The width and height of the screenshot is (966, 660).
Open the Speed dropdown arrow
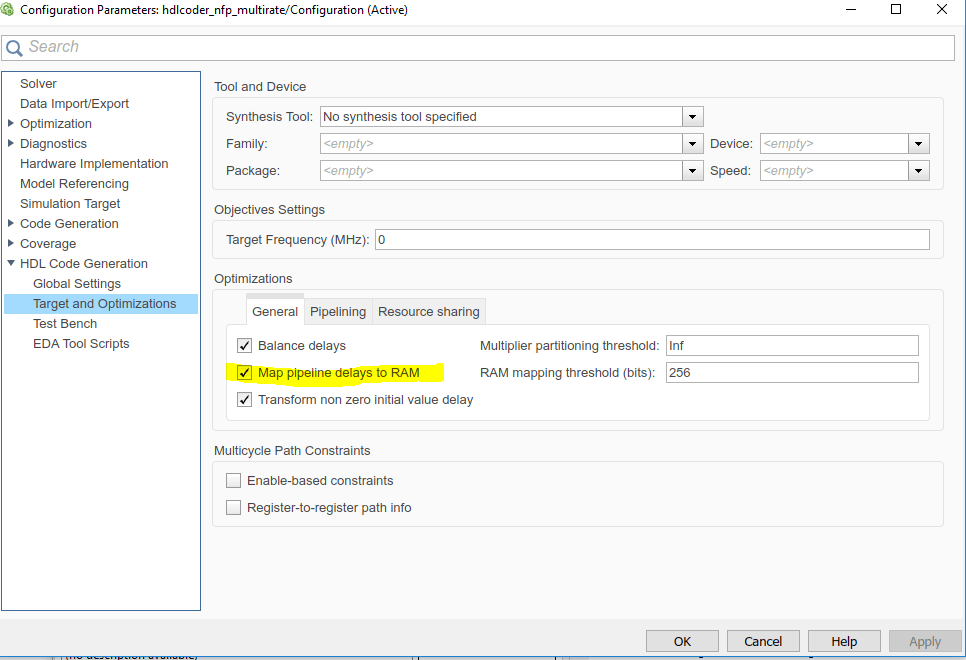point(919,171)
